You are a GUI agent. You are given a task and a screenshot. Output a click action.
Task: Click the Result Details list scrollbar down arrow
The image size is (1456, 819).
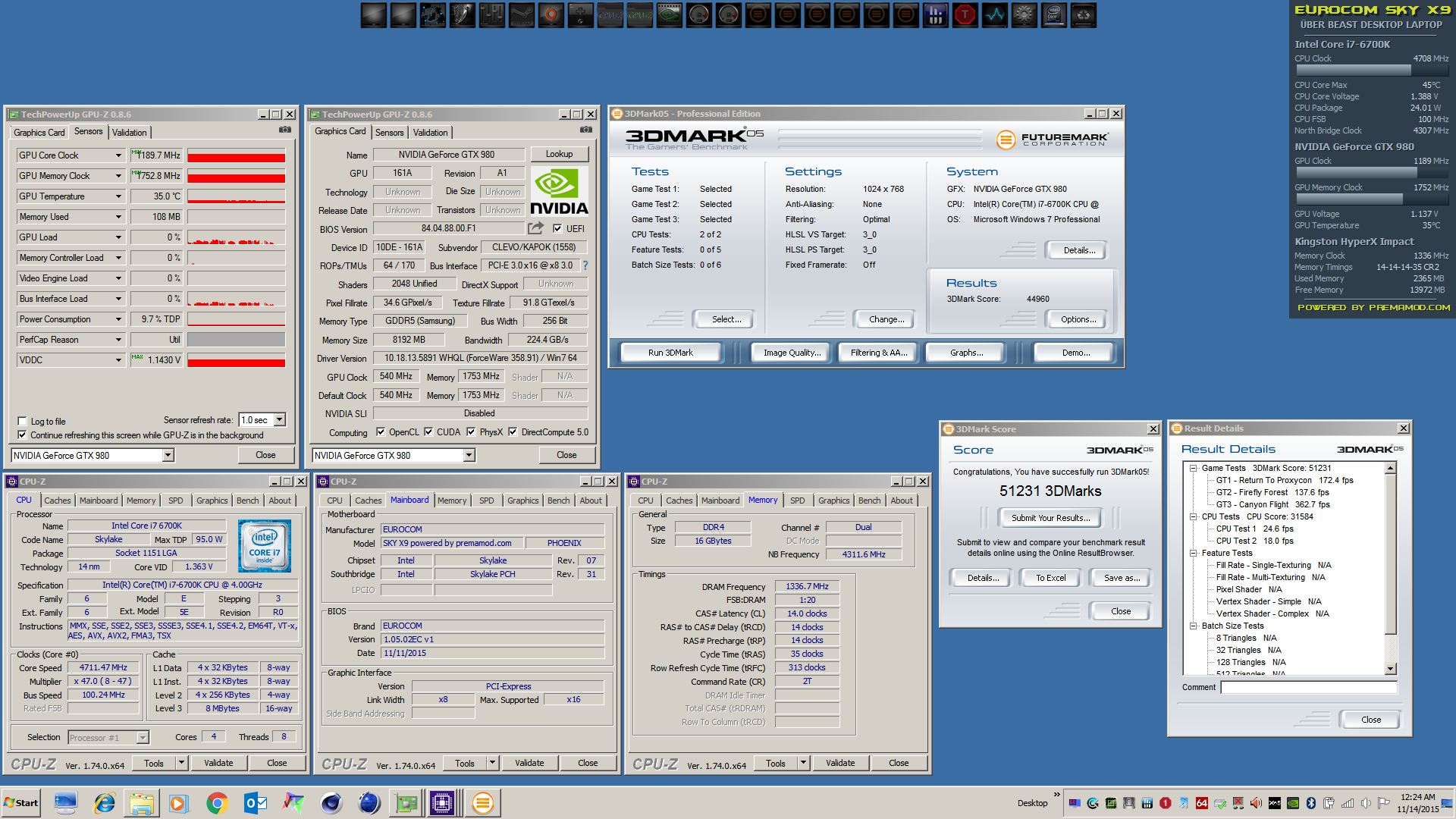point(1390,669)
